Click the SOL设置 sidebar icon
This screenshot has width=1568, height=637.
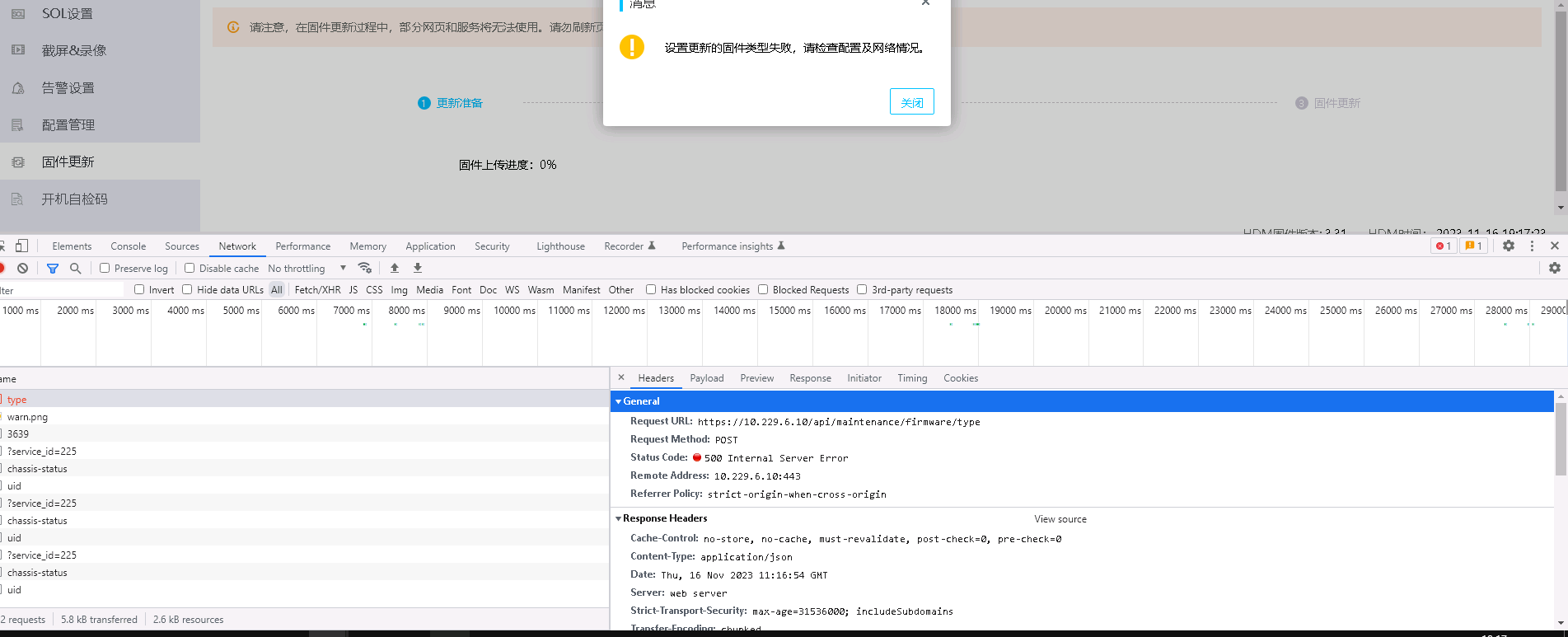click(18, 14)
